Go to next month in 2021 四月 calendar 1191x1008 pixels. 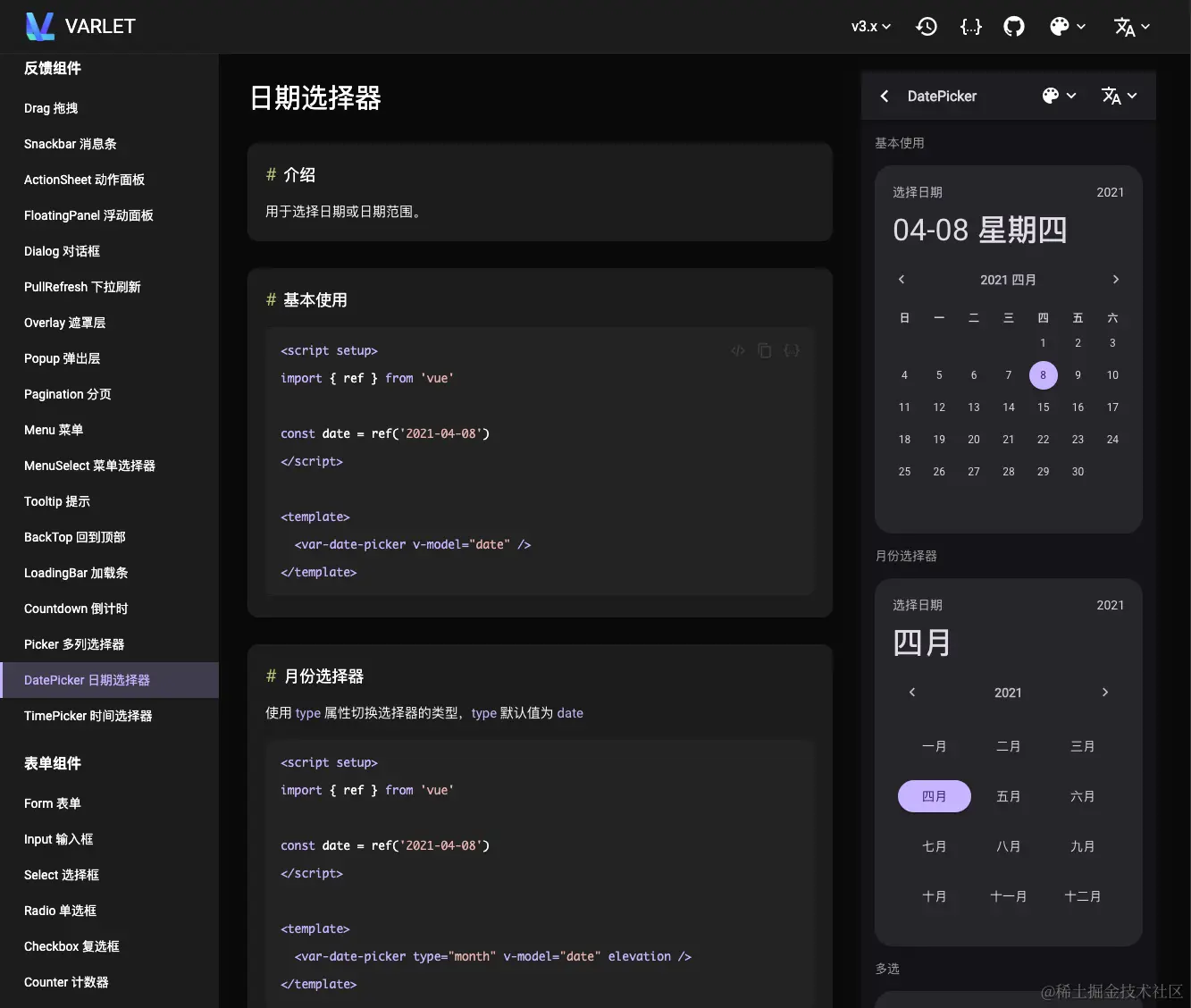click(x=1115, y=280)
